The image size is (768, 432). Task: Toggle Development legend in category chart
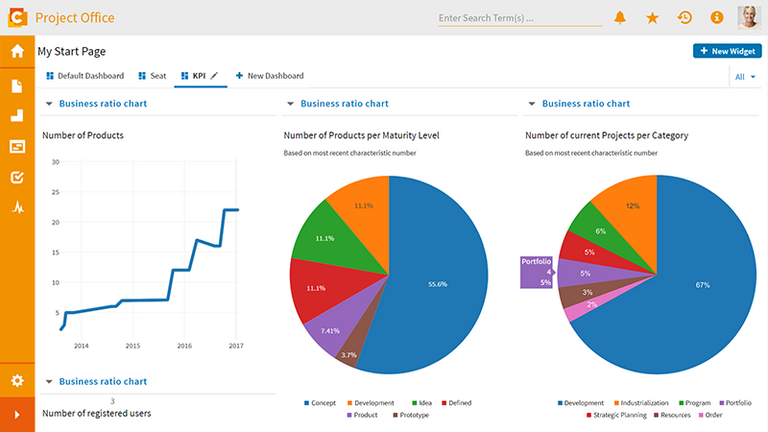(580, 403)
